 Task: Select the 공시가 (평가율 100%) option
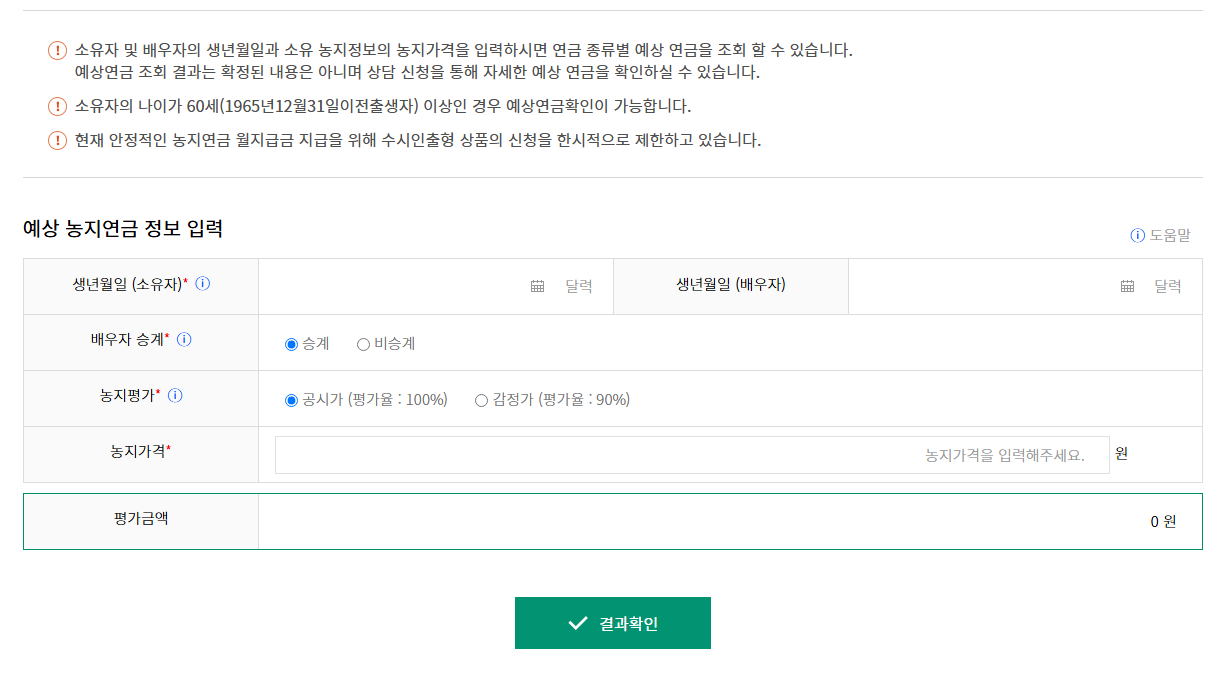[x=289, y=397]
